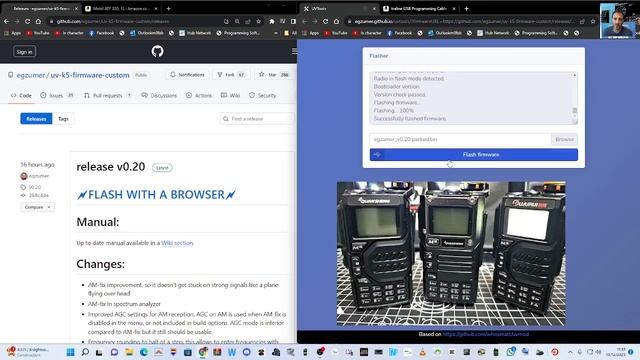Open uv-k5-firmware-custom repository link
The height and width of the screenshot is (360, 640).
90,75
